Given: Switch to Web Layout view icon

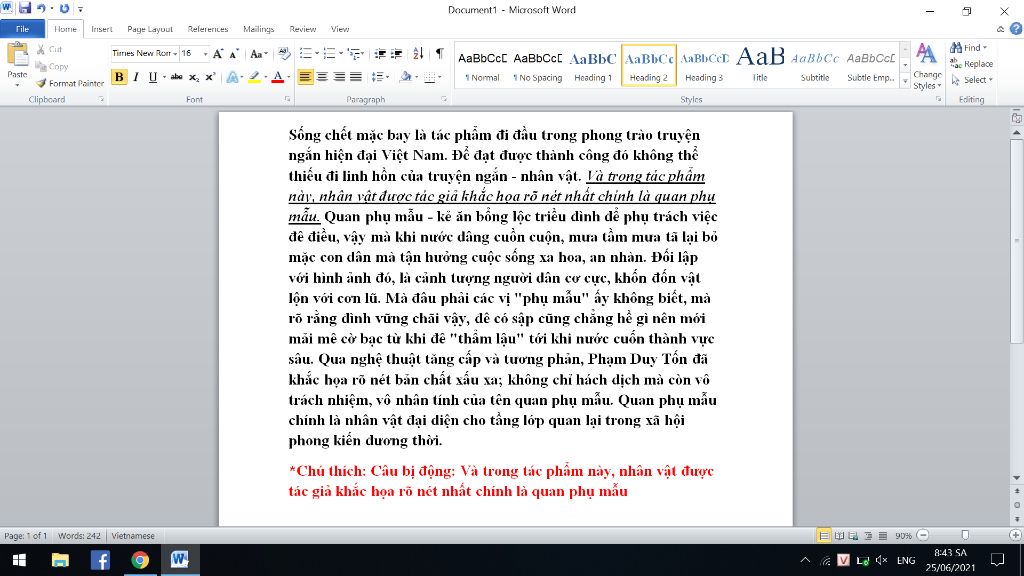Looking at the screenshot, I should (854, 536).
